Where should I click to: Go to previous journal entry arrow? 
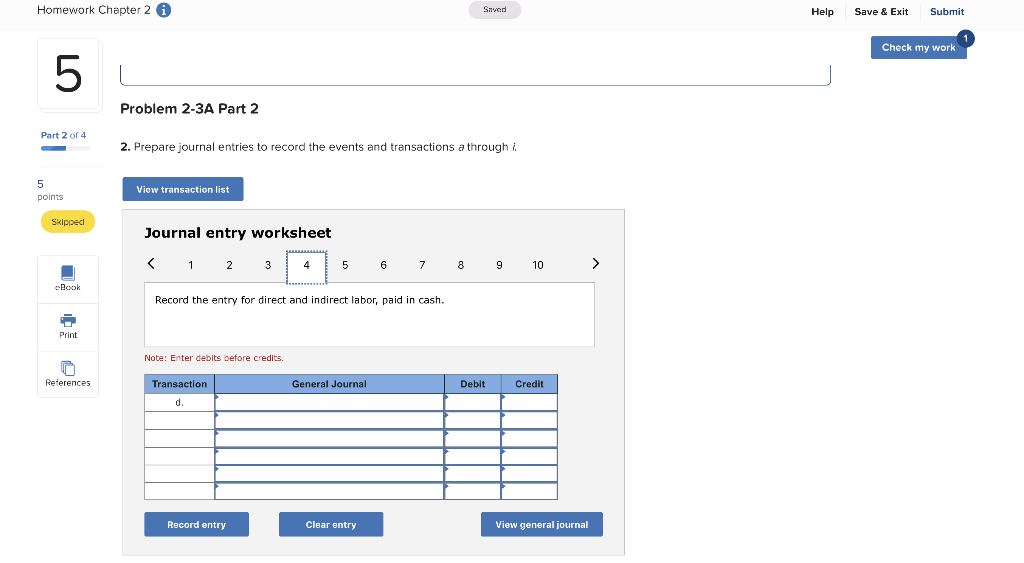point(151,264)
